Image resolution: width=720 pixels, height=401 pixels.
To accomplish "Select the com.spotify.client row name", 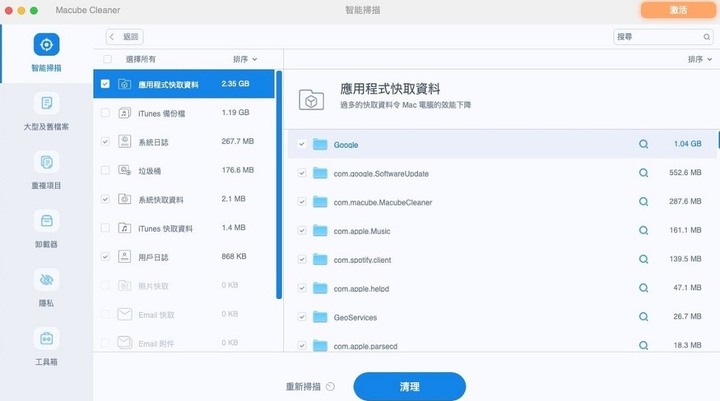I will [x=362, y=260].
